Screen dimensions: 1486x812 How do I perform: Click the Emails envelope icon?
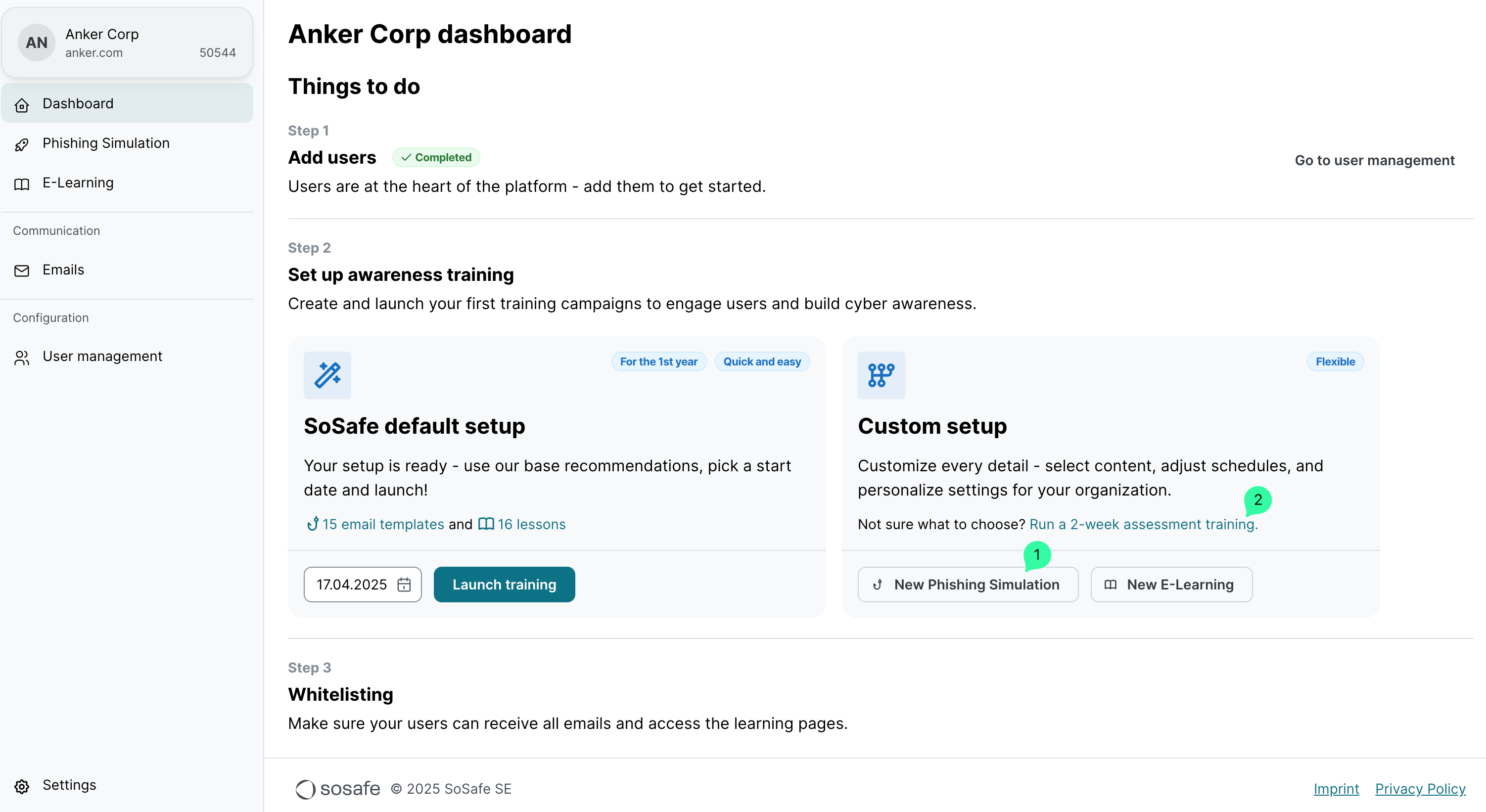[22, 271]
